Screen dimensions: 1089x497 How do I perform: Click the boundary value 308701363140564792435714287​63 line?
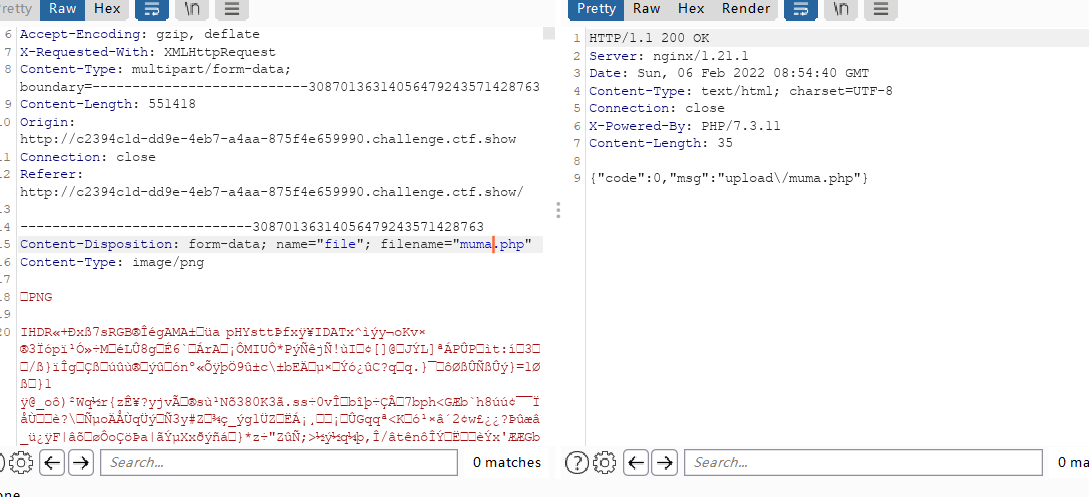click(x=280, y=87)
